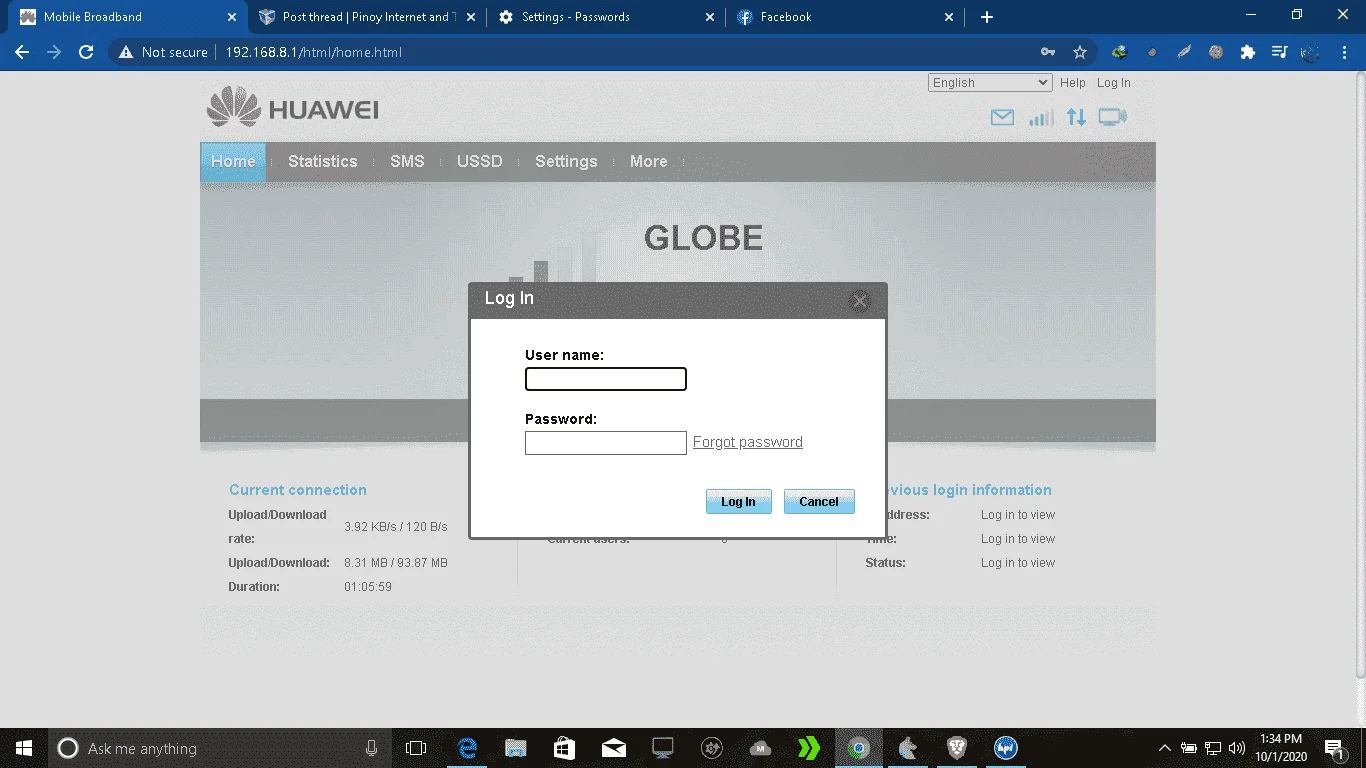Open the Help link at top
The width and height of the screenshot is (1366, 768).
tap(1073, 83)
